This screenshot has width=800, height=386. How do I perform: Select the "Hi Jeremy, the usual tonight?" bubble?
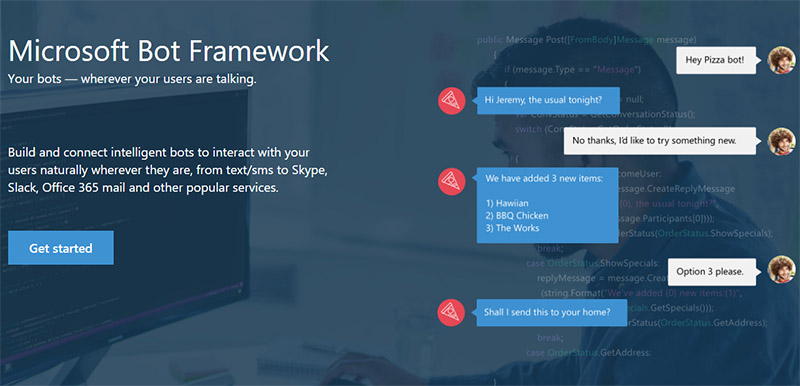tap(548, 100)
